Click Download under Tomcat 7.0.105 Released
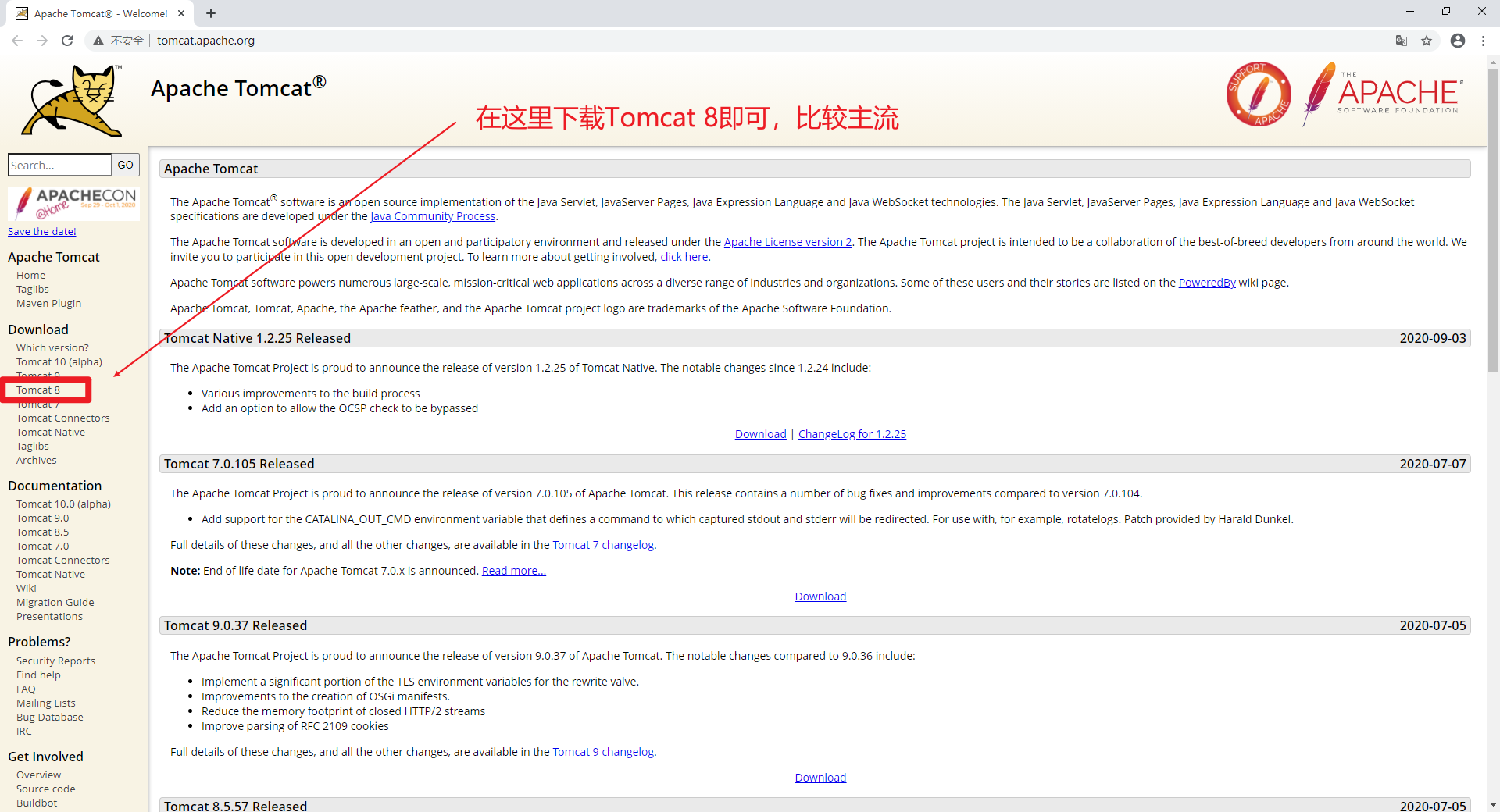The width and height of the screenshot is (1500, 812). [x=820, y=597]
